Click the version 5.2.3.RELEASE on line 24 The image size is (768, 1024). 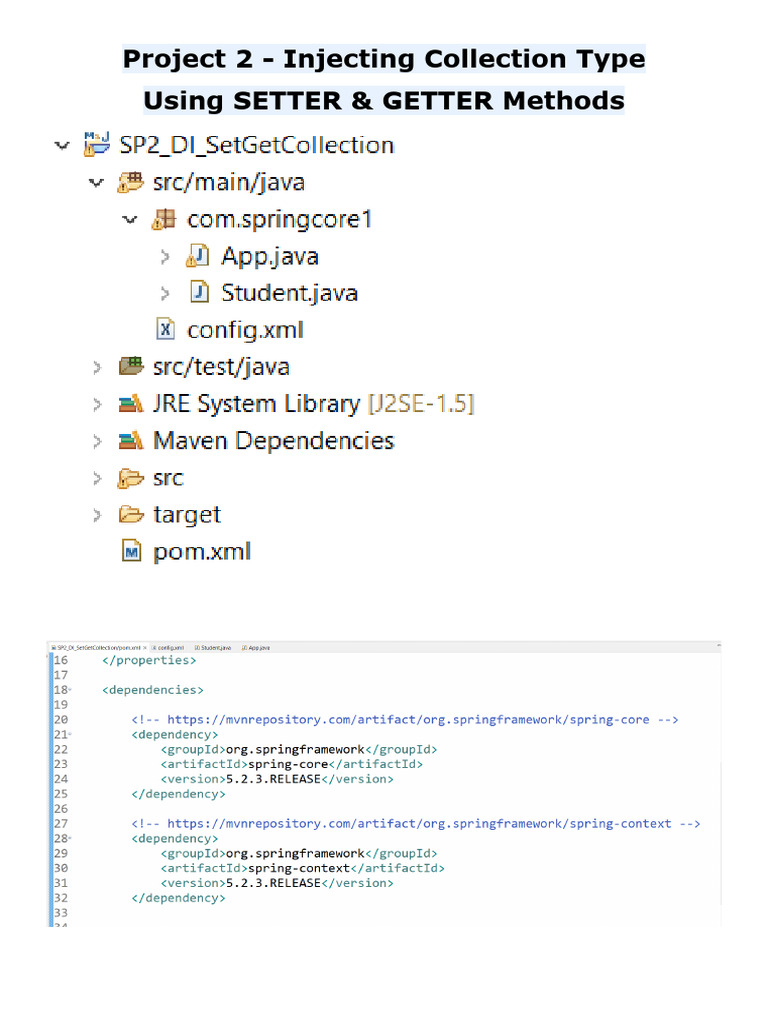pos(273,779)
